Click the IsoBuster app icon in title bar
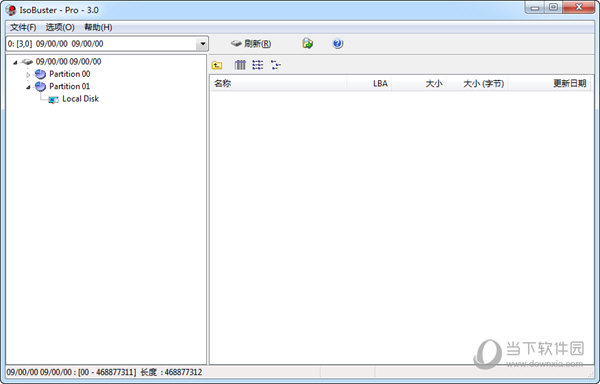 11,10
